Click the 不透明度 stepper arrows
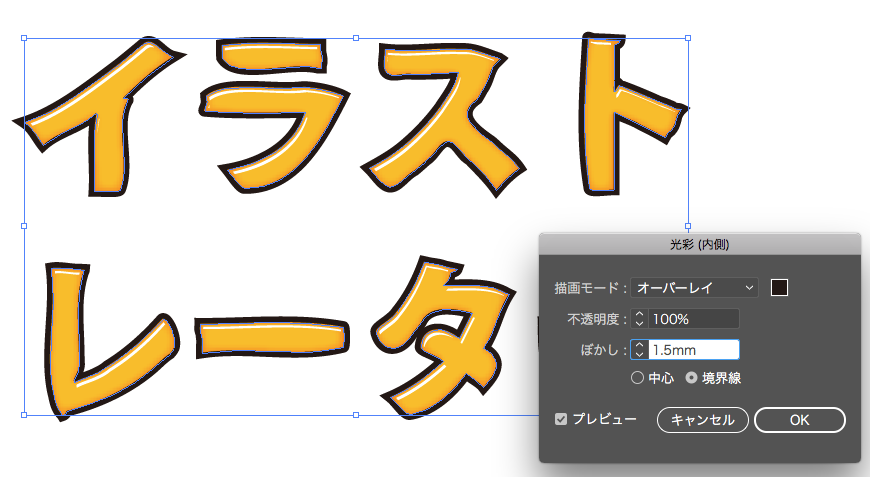The image size is (870, 477). click(x=639, y=319)
